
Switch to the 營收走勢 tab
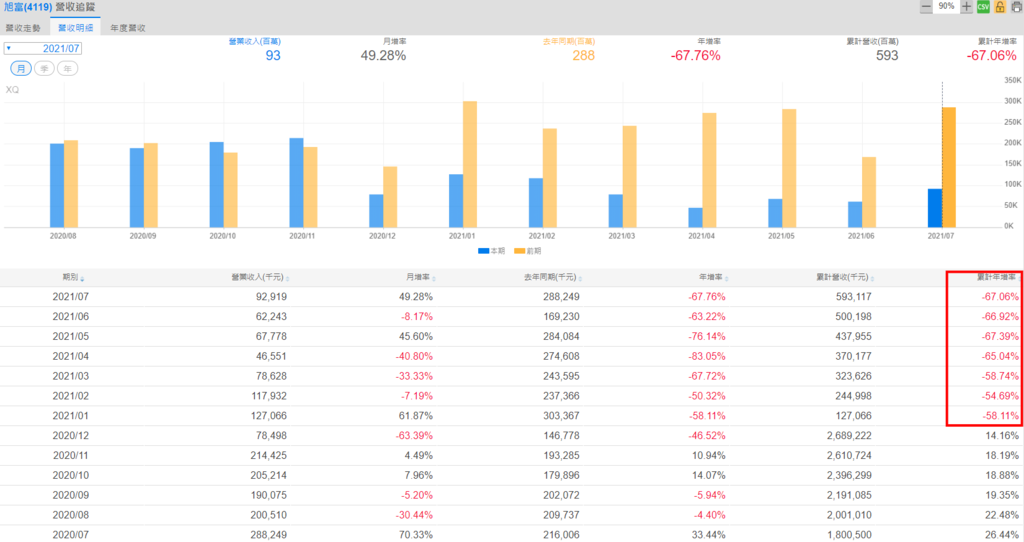[23, 28]
